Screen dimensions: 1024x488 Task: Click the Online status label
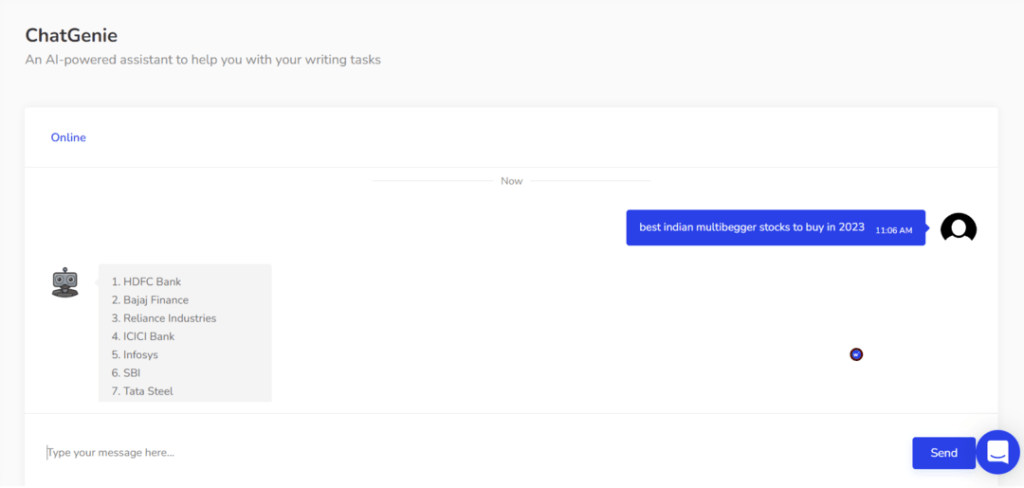coord(68,137)
